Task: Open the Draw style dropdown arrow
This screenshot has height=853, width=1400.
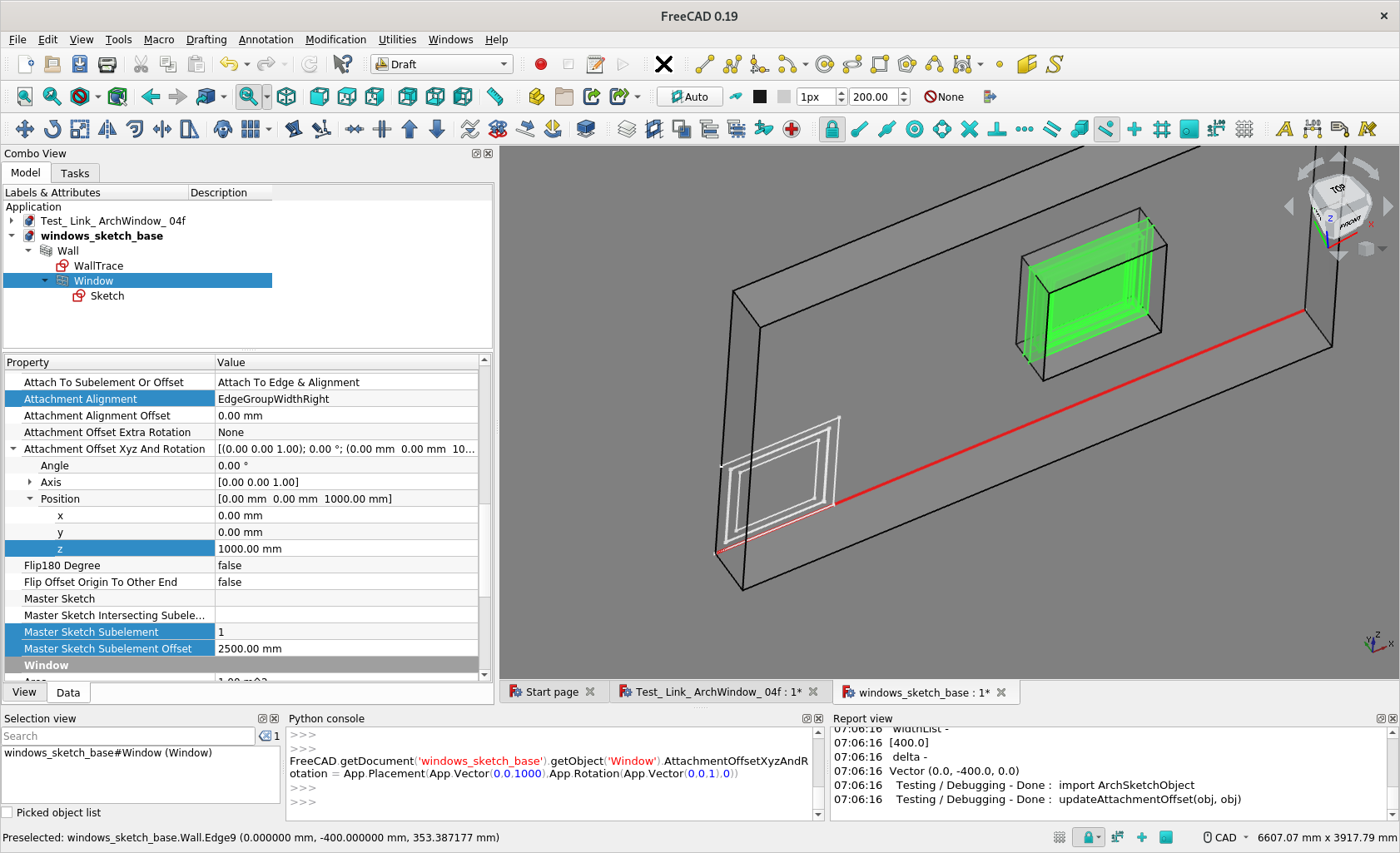Action: pos(98,97)
